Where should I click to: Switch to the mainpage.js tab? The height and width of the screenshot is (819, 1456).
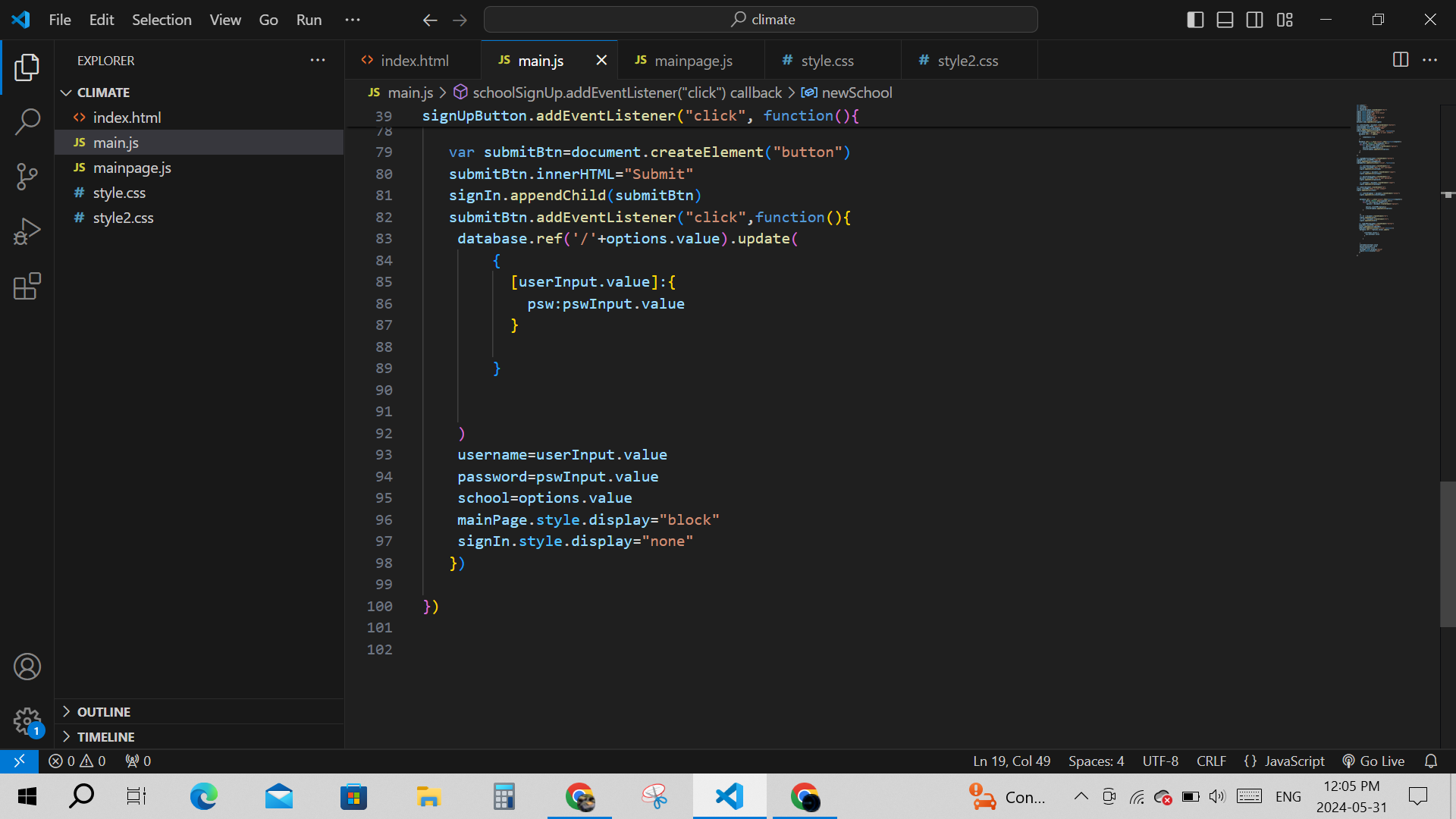coord(692,61)
